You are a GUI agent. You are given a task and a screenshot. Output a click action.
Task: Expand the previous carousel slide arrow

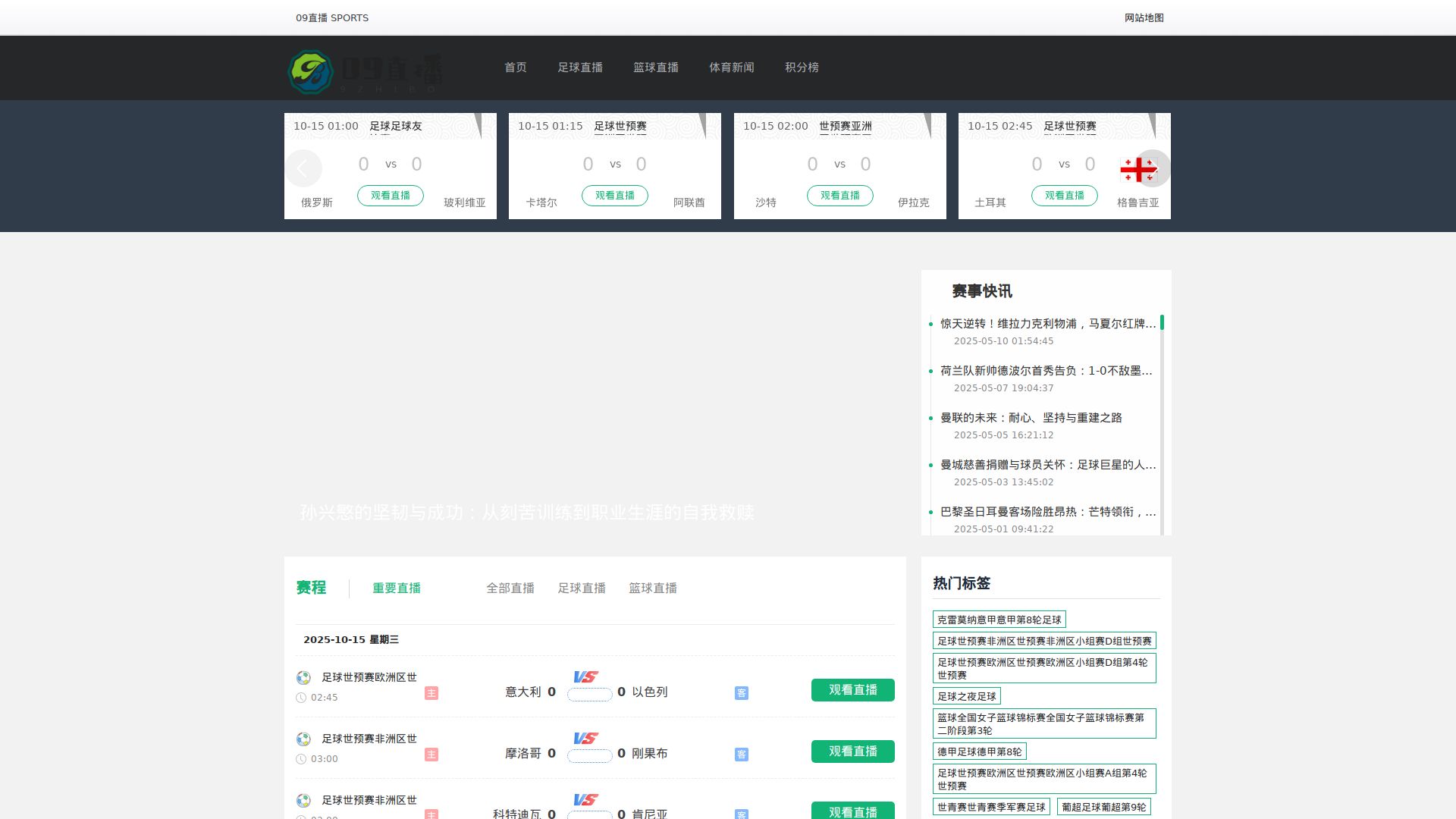point(303,168)
